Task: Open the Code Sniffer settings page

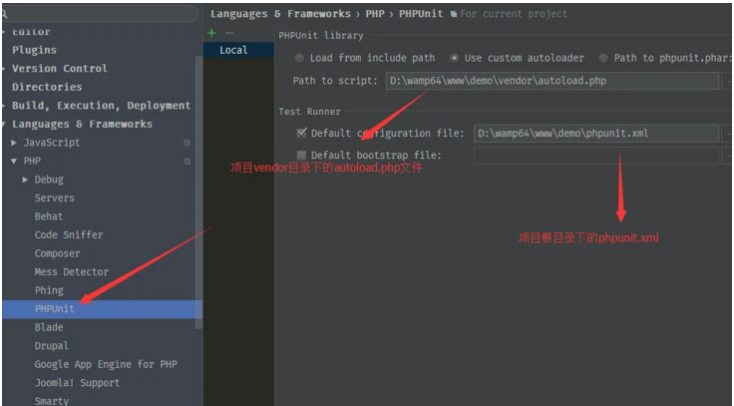Action: (x=69, y=235)
